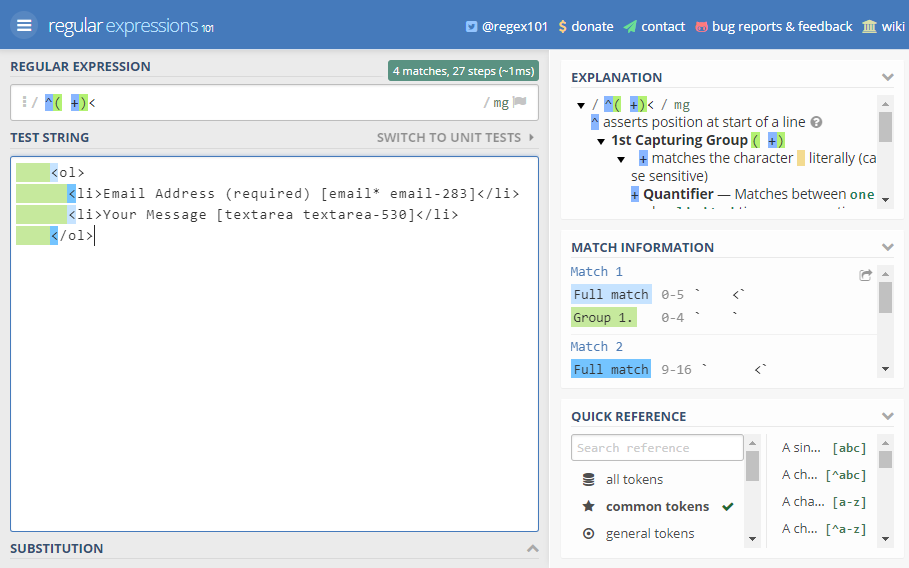Open the hamburger menu in the header
This screenshot has height=568, width=909.
pos(24,25)
